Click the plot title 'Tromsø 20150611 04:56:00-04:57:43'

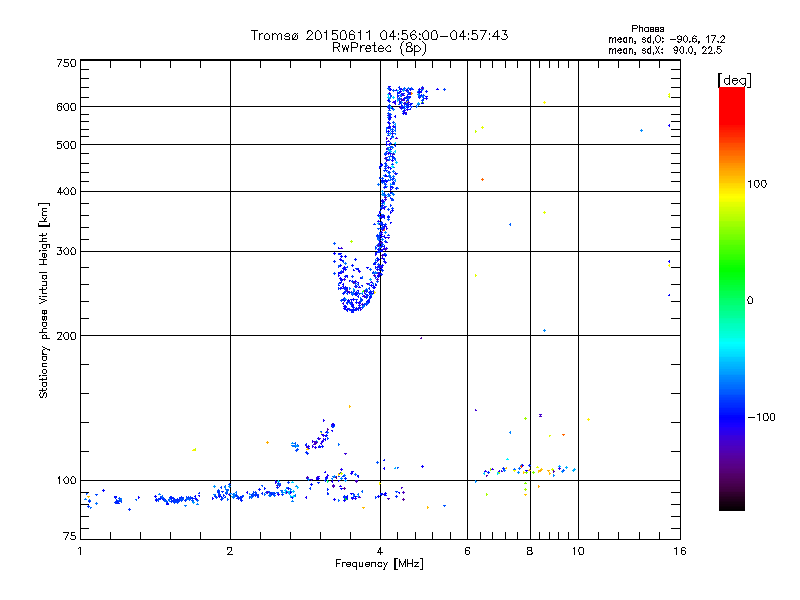(x=379, y=35)
